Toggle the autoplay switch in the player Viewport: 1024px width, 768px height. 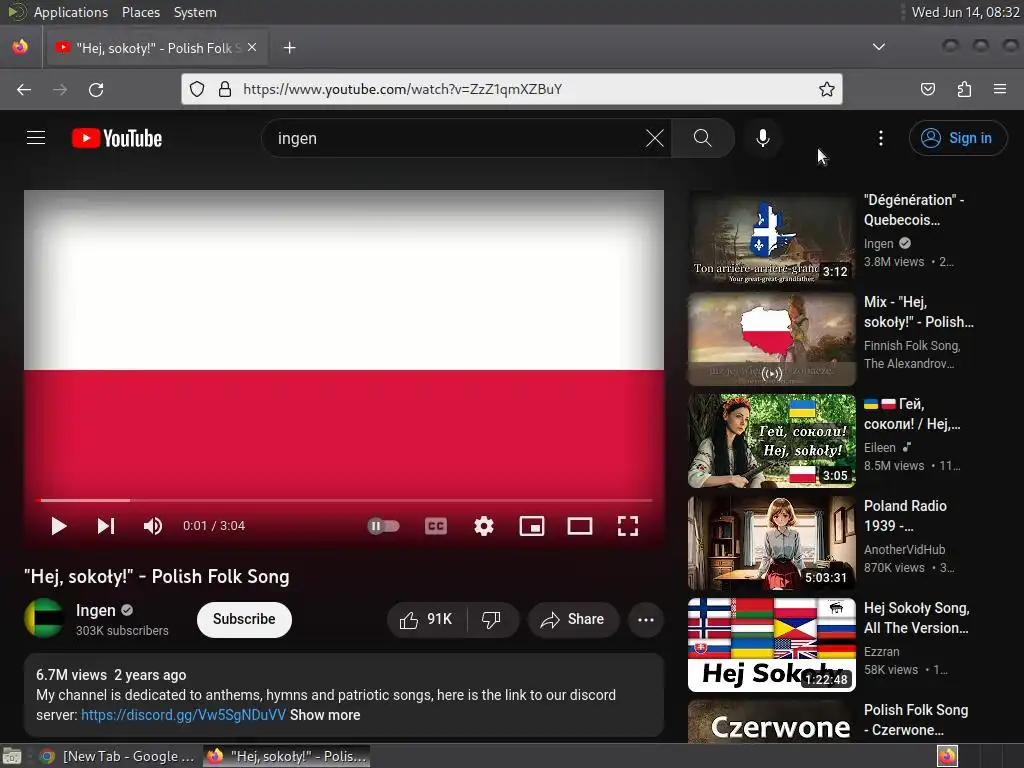point(383,526)
